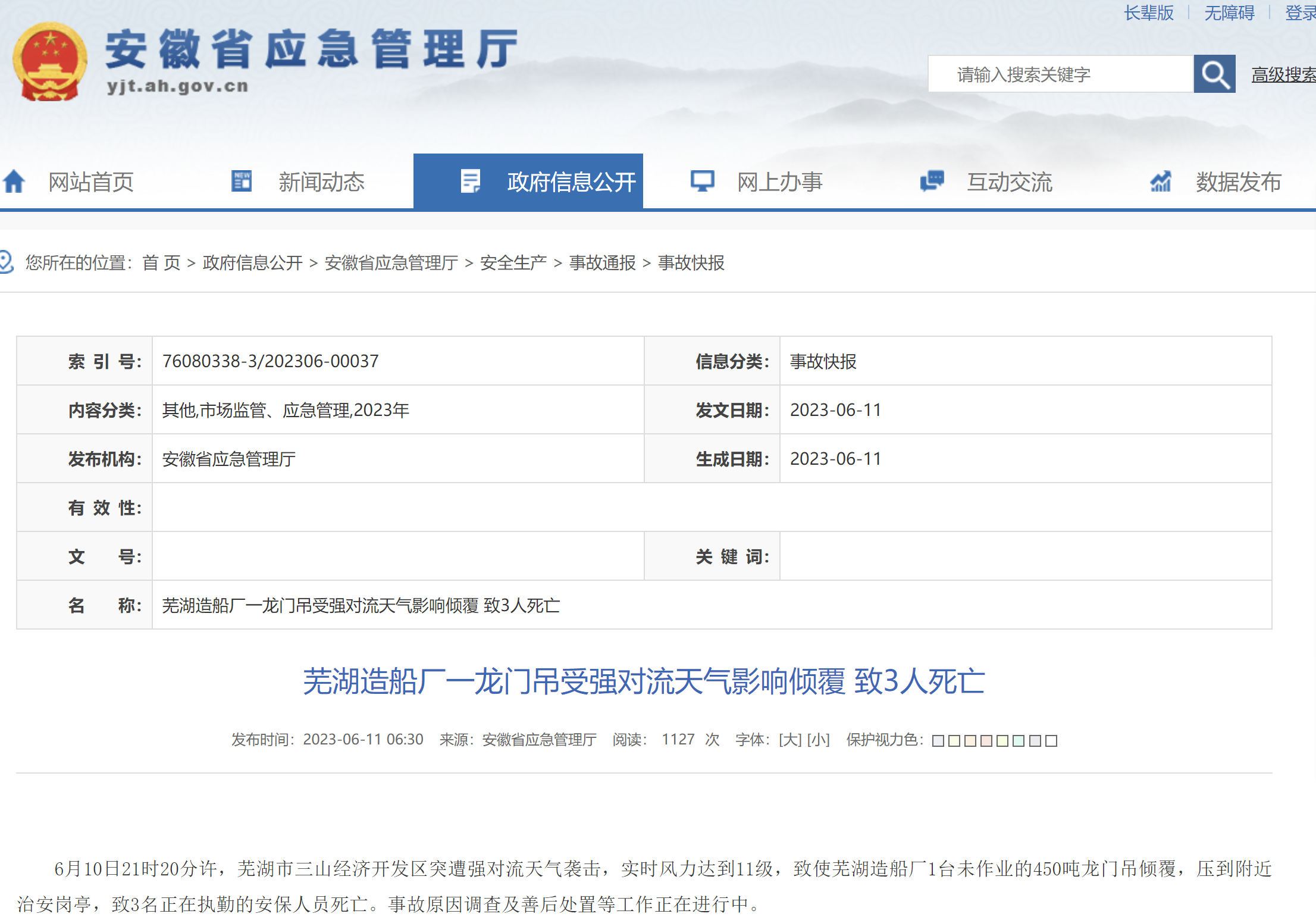Screen dimensions: 1316x920
Task: Click the chat bubbles icon beside 互动交流
Action: click(932, 181)
